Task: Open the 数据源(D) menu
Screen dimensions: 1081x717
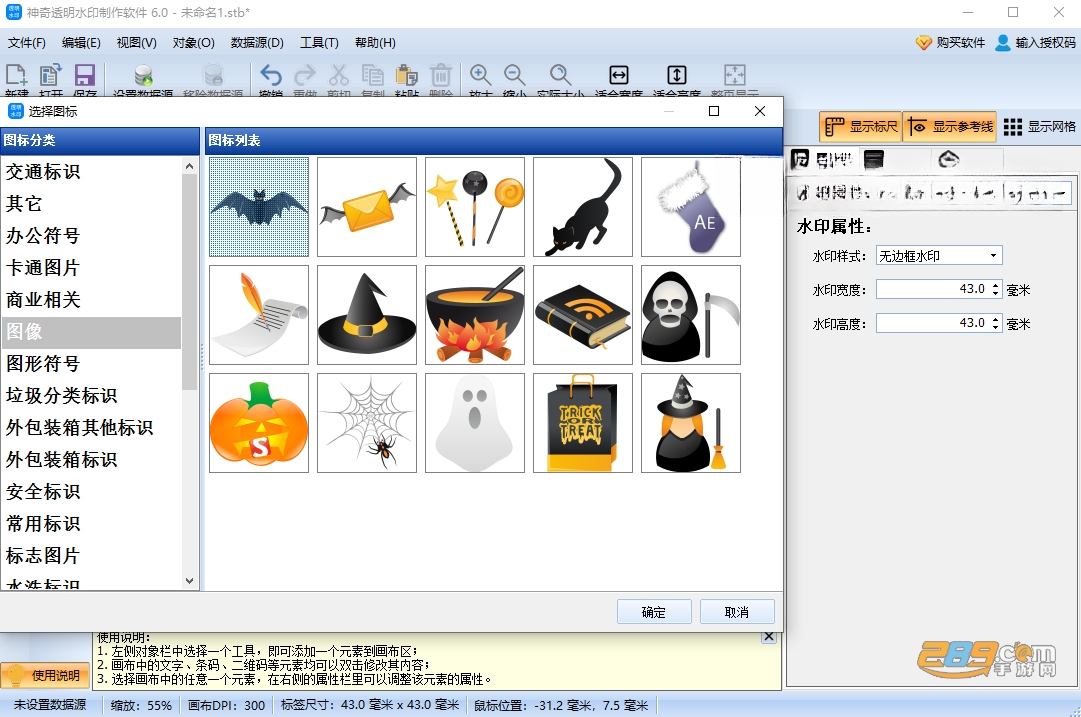Action: click(257, 43)
